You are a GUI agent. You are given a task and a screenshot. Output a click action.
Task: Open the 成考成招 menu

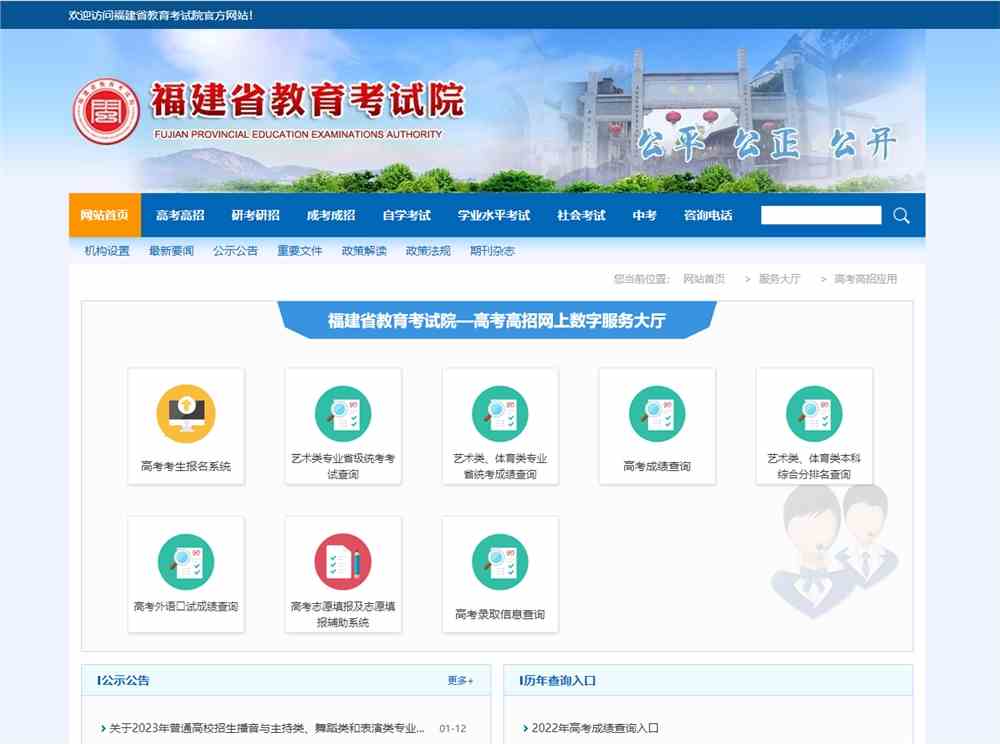pos(330,215)
